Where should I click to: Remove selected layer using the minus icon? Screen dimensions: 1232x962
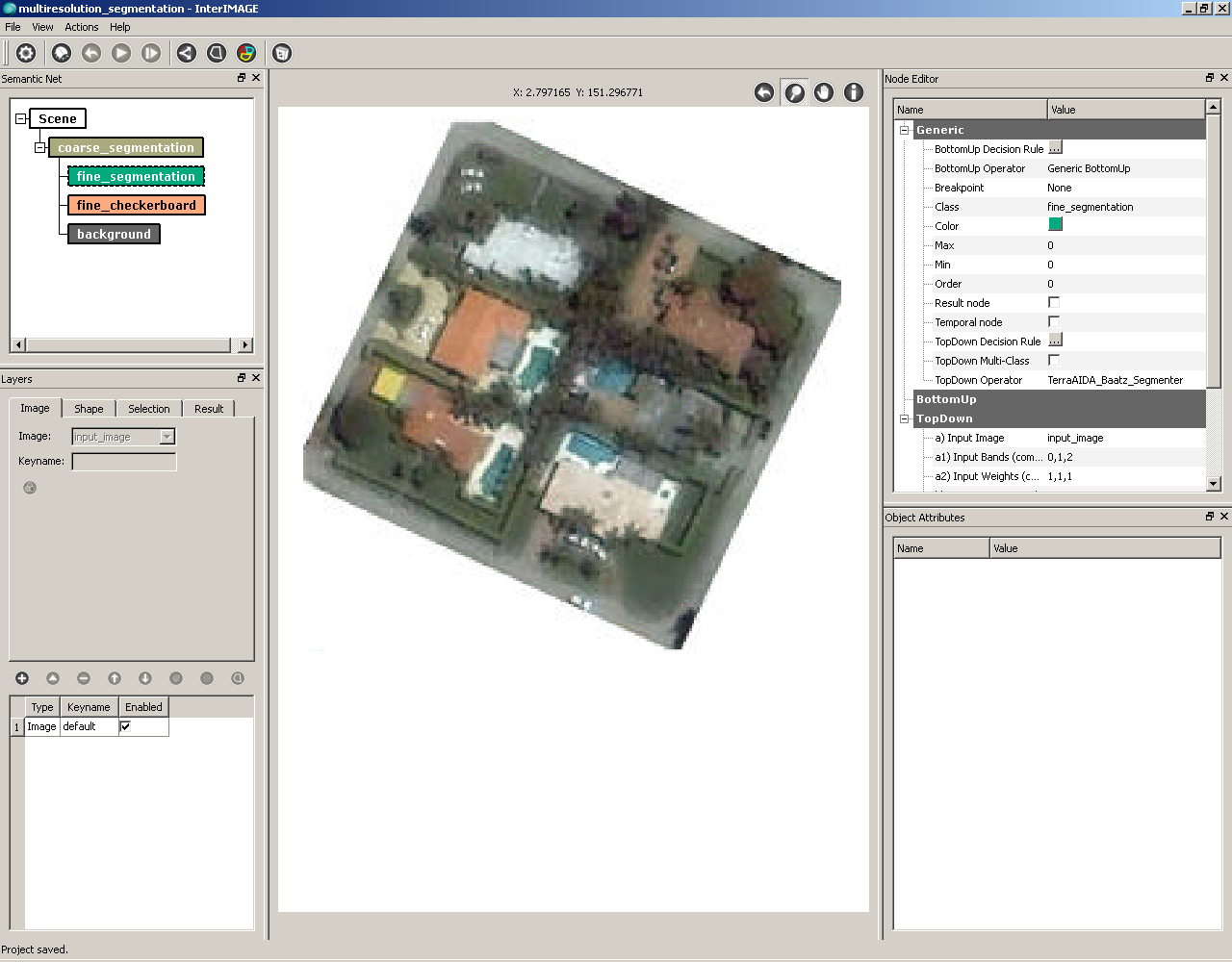coord(83,678)
